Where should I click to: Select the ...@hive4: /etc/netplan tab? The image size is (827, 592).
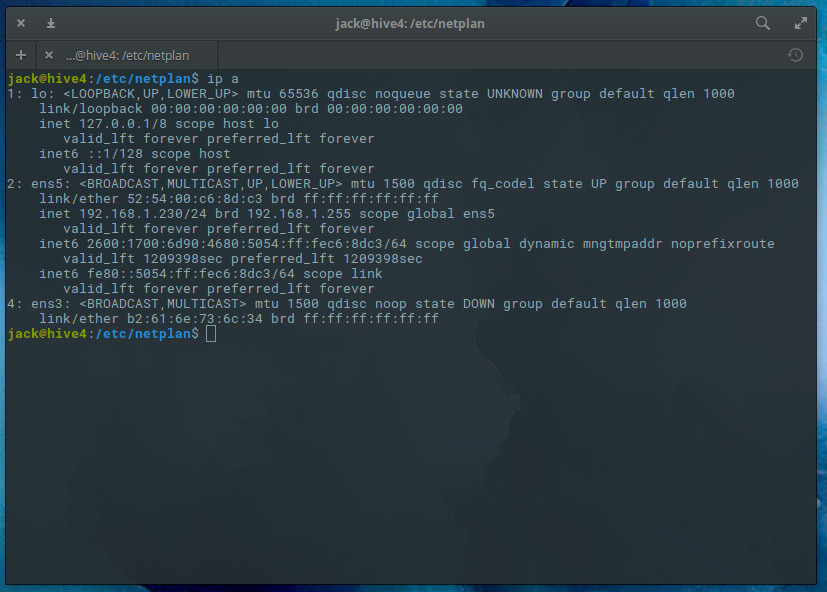pyautogui.click(x=127, y=55)
